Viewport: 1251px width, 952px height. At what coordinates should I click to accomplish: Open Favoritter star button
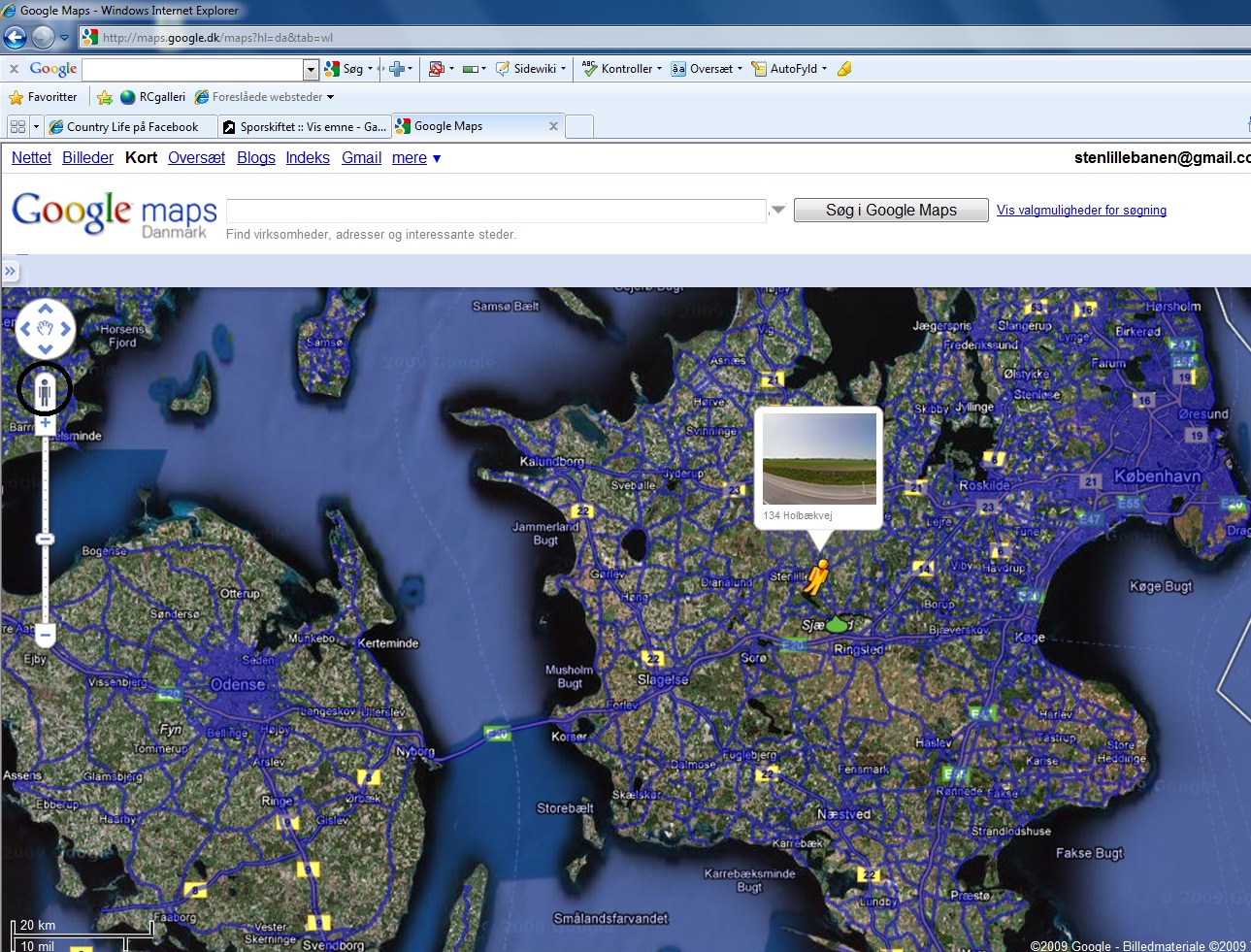click(x=43, y=97)
